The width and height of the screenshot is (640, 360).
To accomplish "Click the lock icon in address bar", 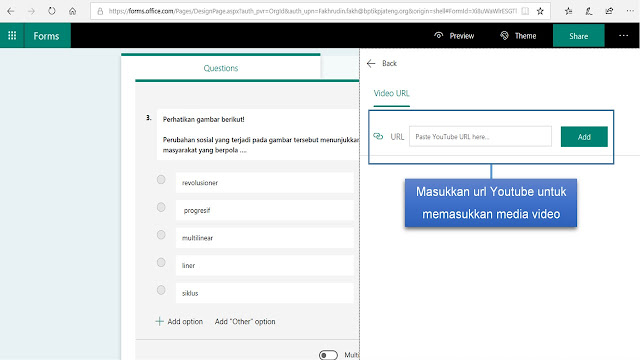I will [100, 11].
